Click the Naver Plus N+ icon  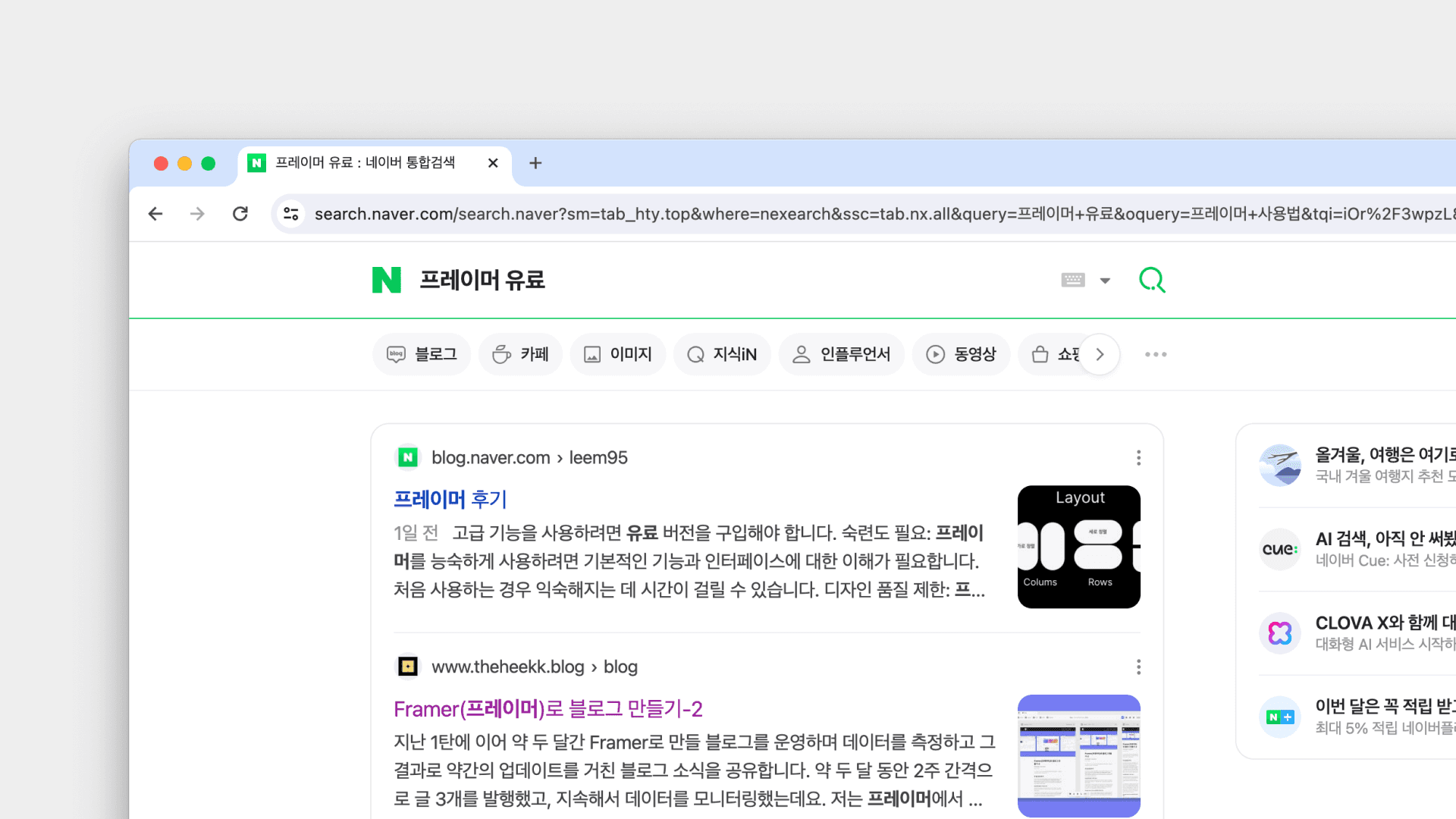point(1280,717)
